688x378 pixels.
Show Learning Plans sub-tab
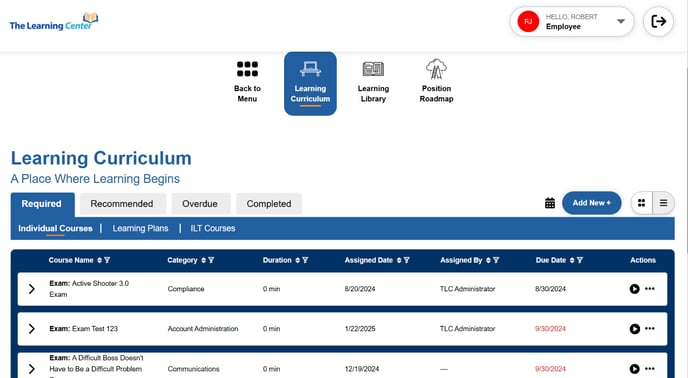pos(140,228)
